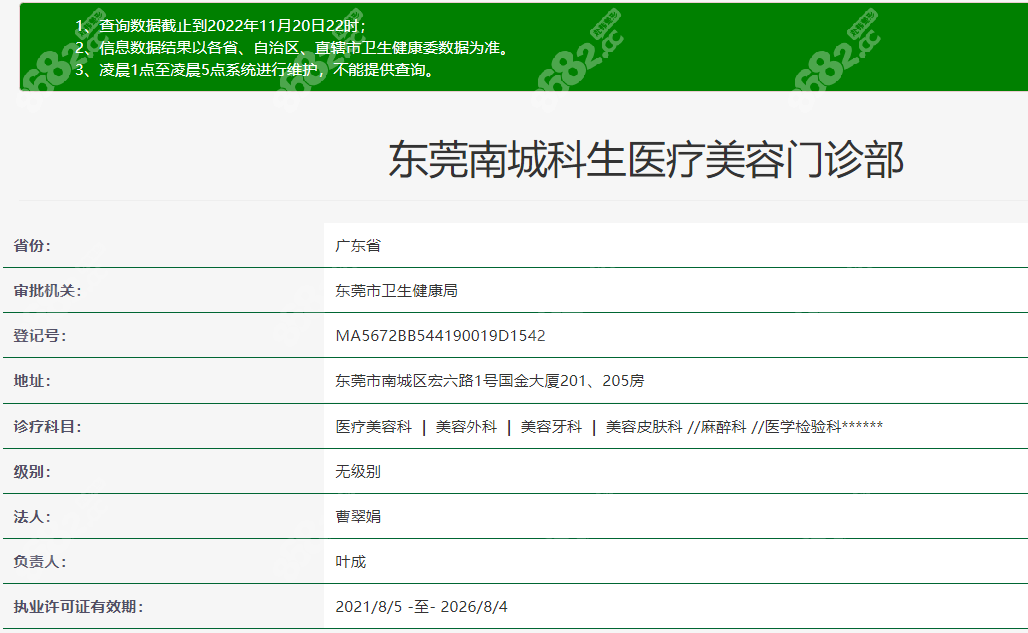Click the 审批机关 label
1028x633 pixels.
47,291
